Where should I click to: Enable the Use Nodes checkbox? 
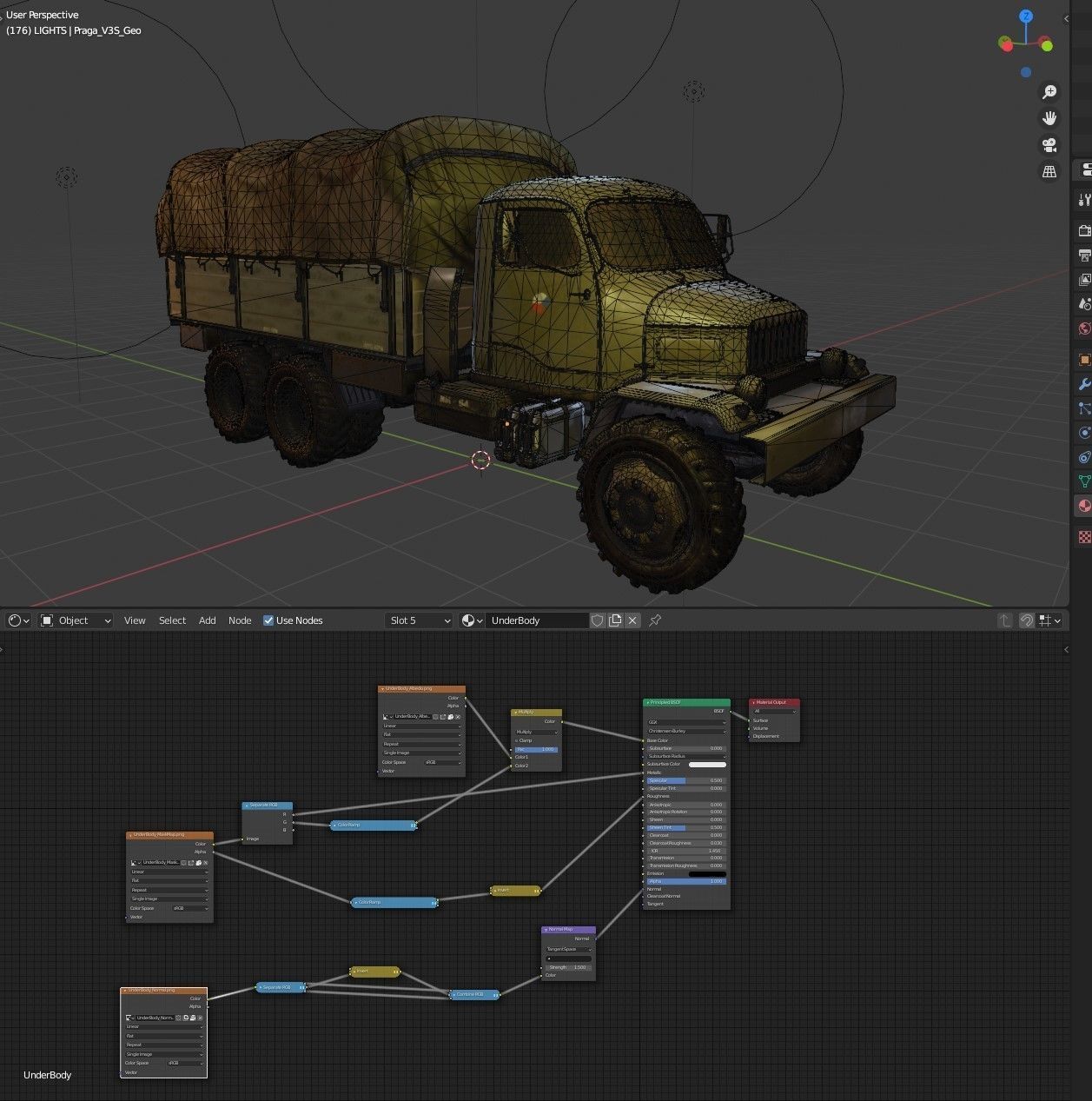(x=268, y=620)
